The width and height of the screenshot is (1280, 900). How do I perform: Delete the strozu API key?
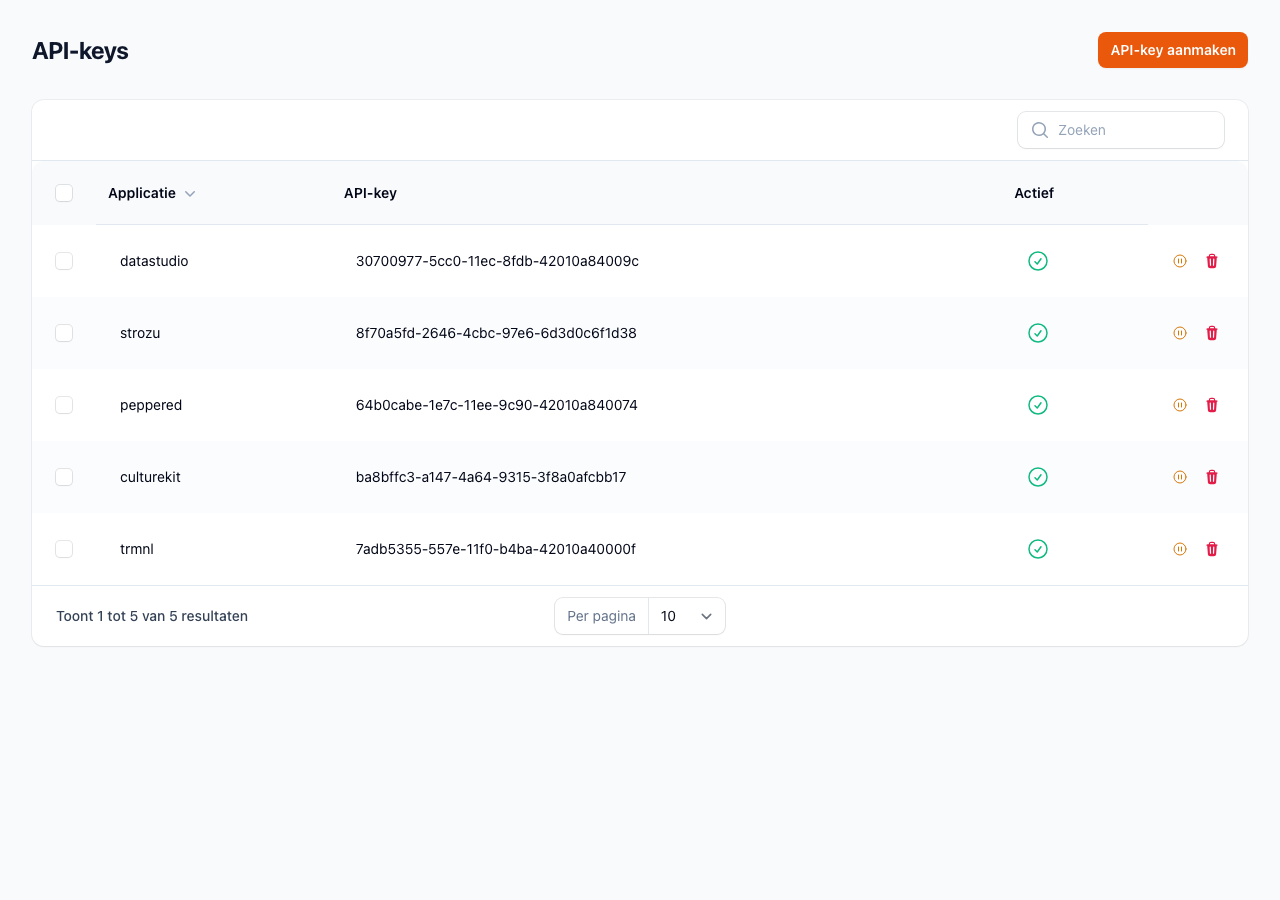[1212, 333]
